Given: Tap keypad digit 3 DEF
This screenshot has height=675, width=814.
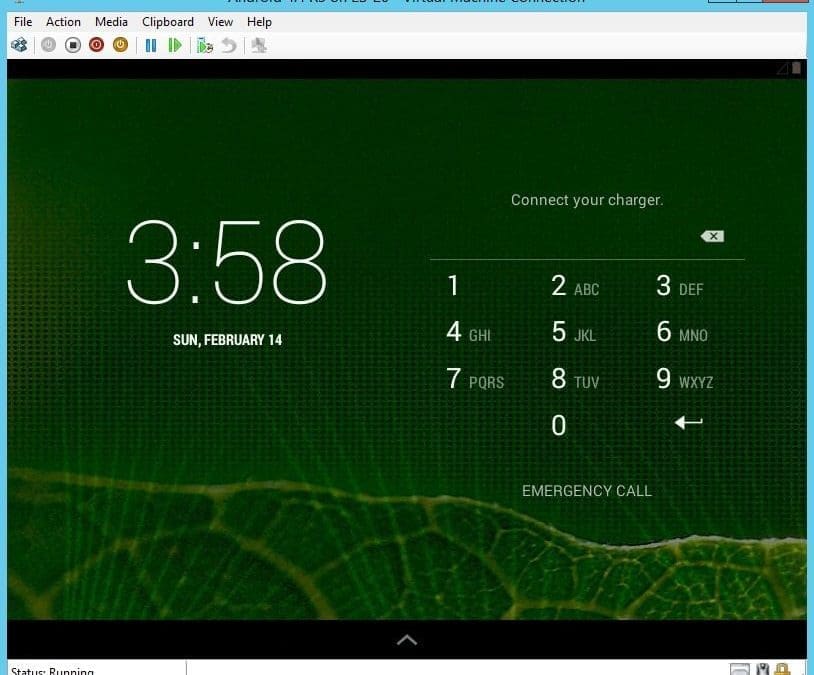Looking at the screenshot, I should [x=680, y=286].
